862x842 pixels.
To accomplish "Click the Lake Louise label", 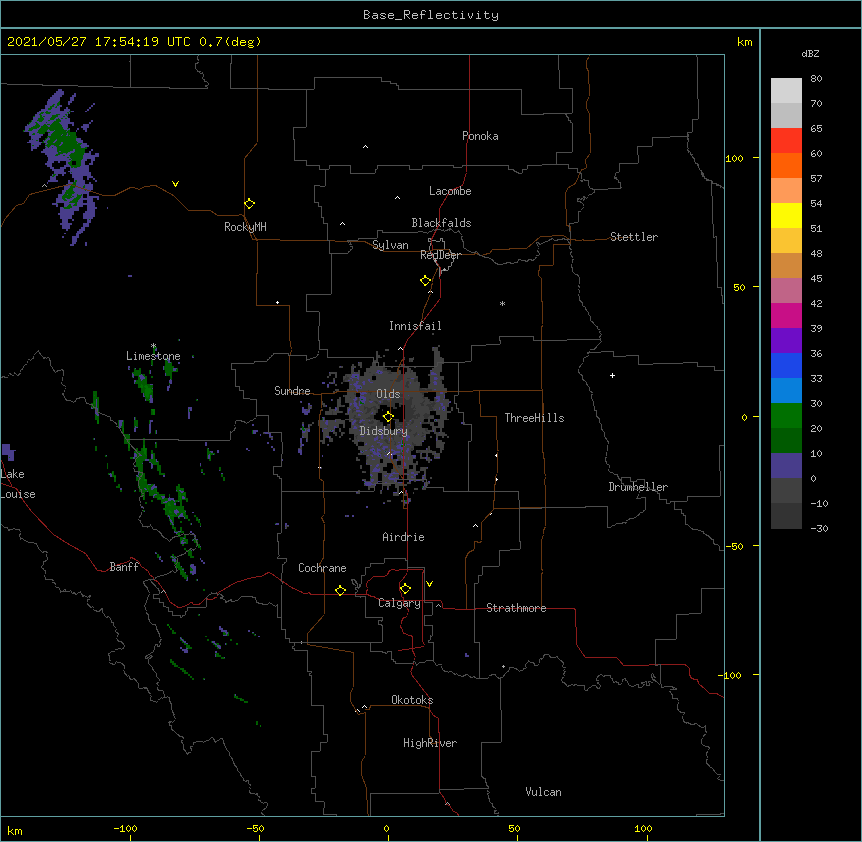I will [18, 484].
